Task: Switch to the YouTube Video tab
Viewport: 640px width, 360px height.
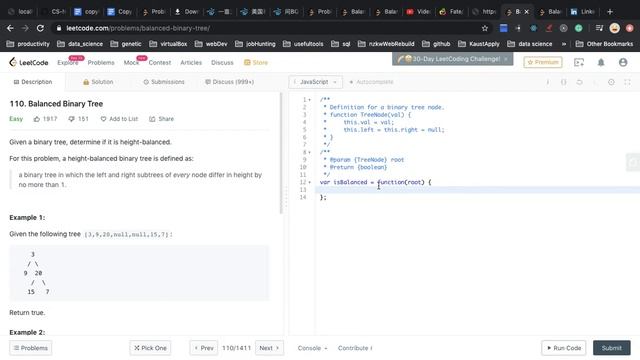Action: point(418,12)
